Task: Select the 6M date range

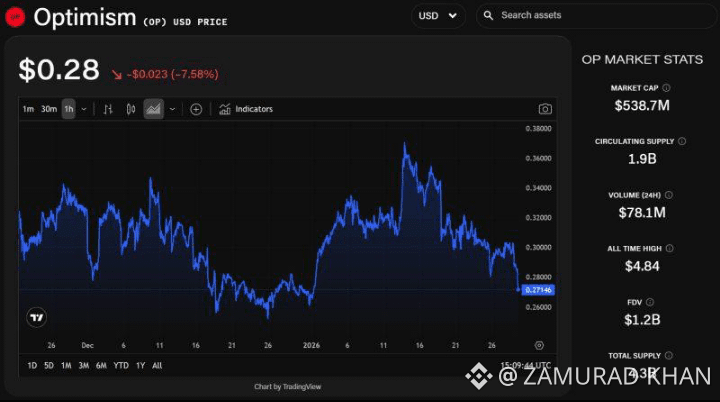Action: point(101,366)
